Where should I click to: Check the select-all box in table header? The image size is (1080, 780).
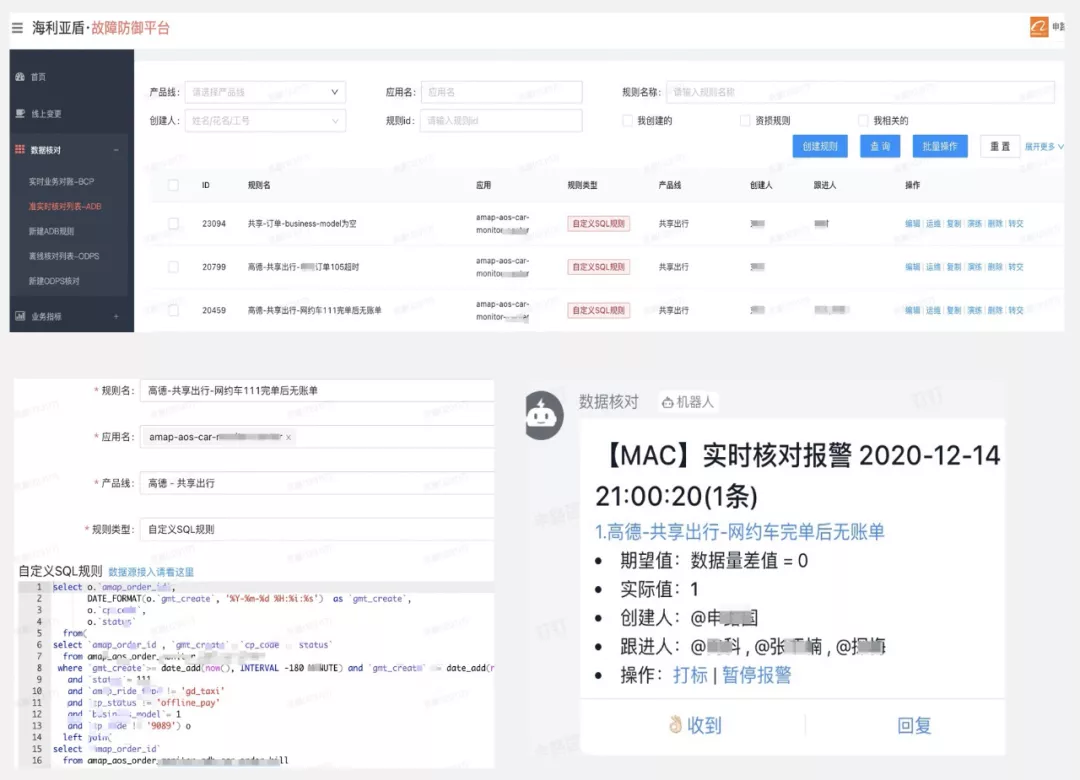click(174, 185)
